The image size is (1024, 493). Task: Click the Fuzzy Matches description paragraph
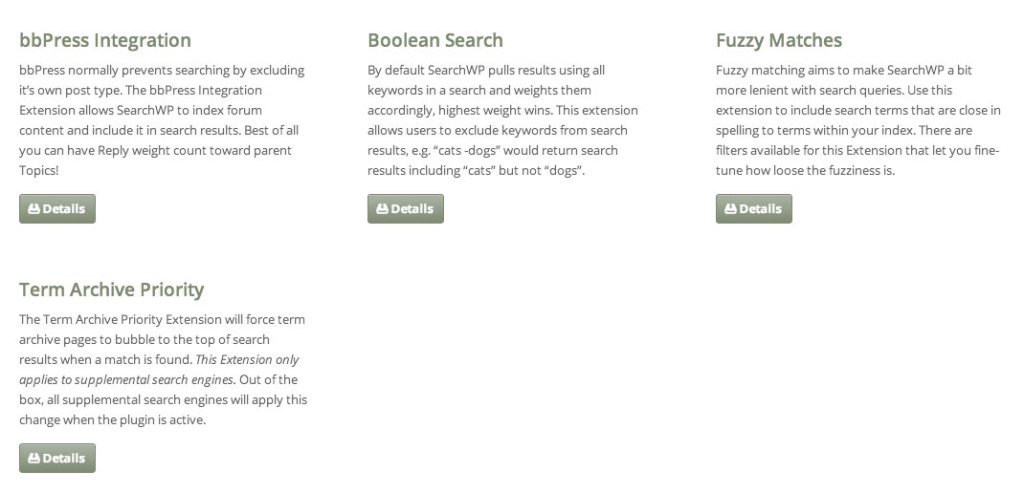(858, 120)
